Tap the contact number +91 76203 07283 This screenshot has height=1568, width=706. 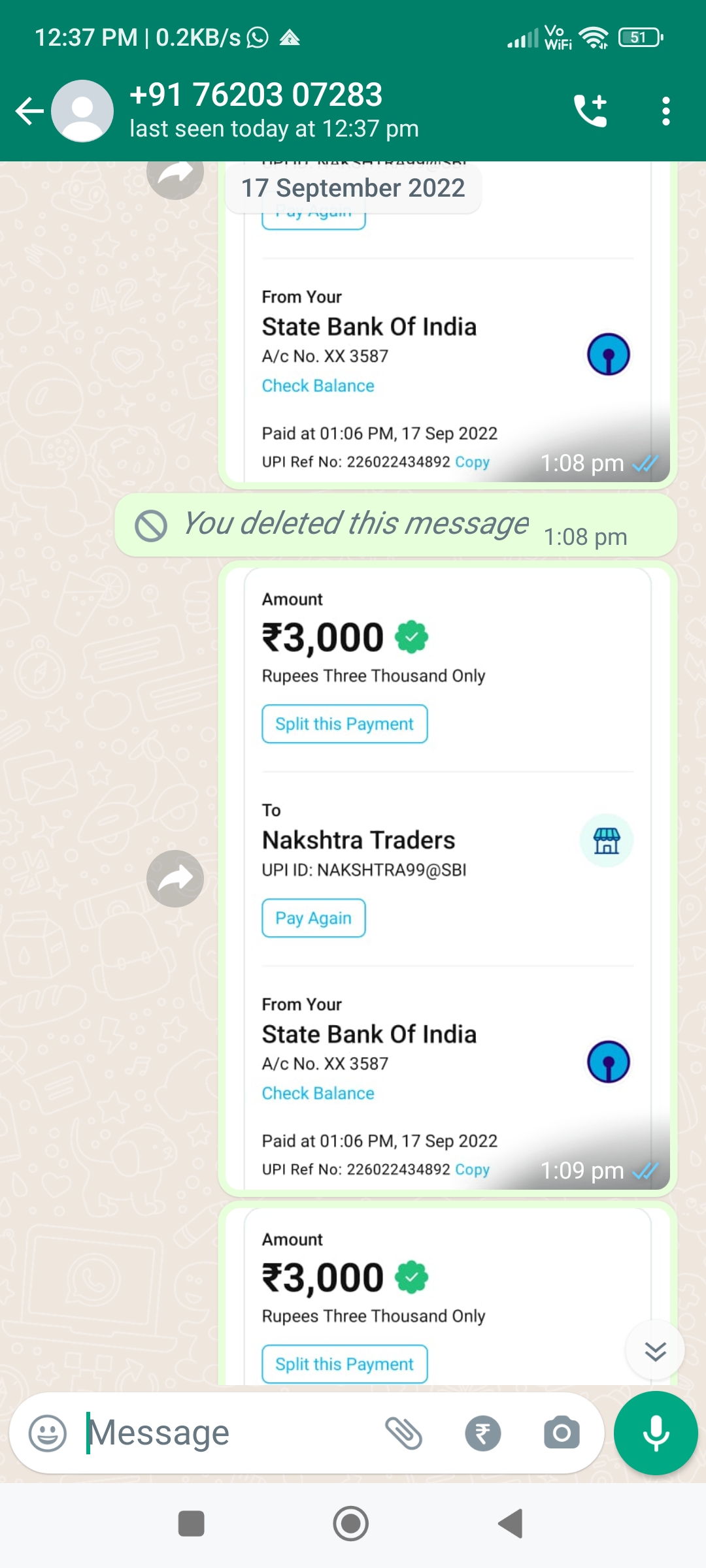click(x=256, y=95)
